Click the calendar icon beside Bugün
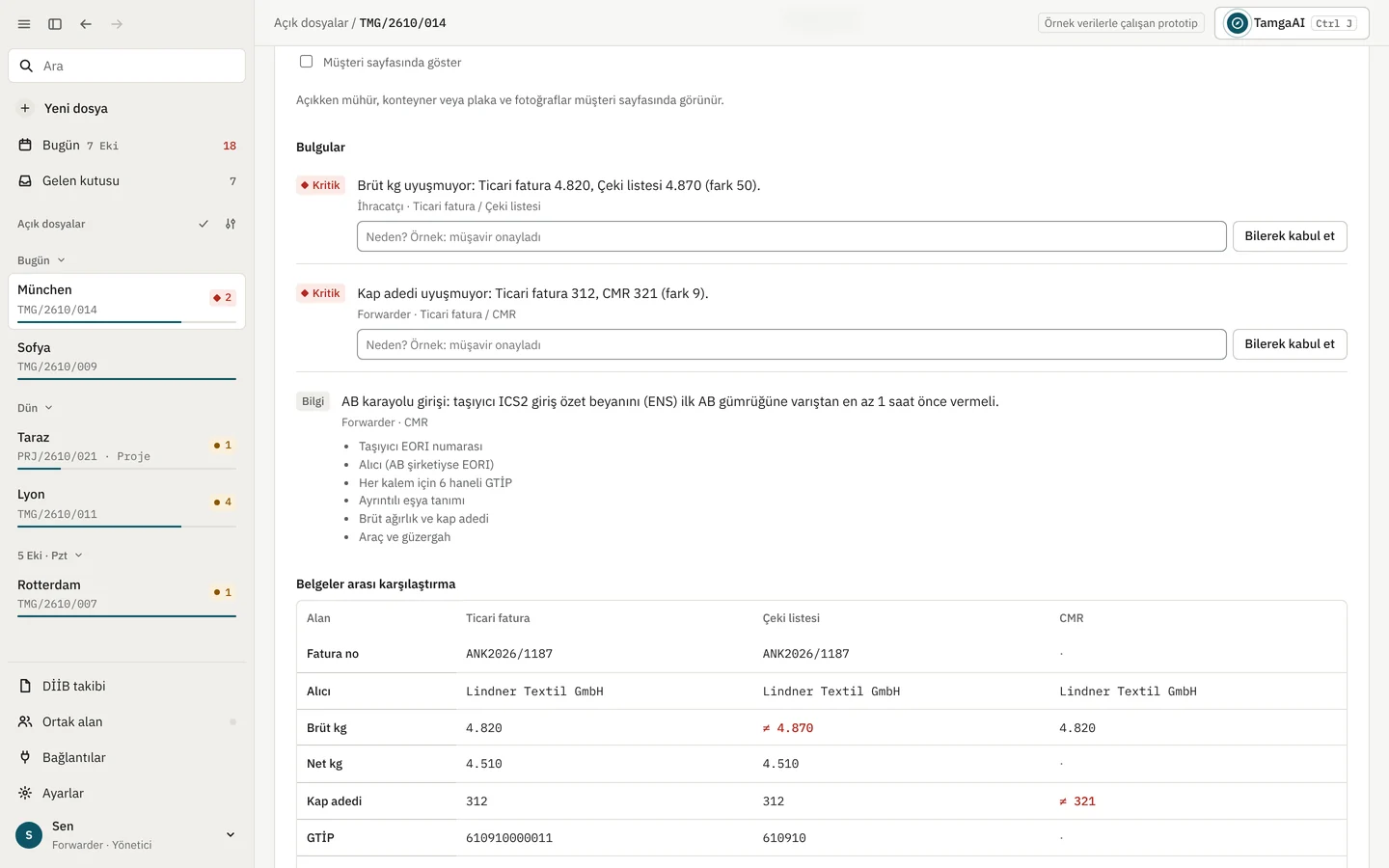The width and height of the screenshot is (1389, 868). [25, 145]
